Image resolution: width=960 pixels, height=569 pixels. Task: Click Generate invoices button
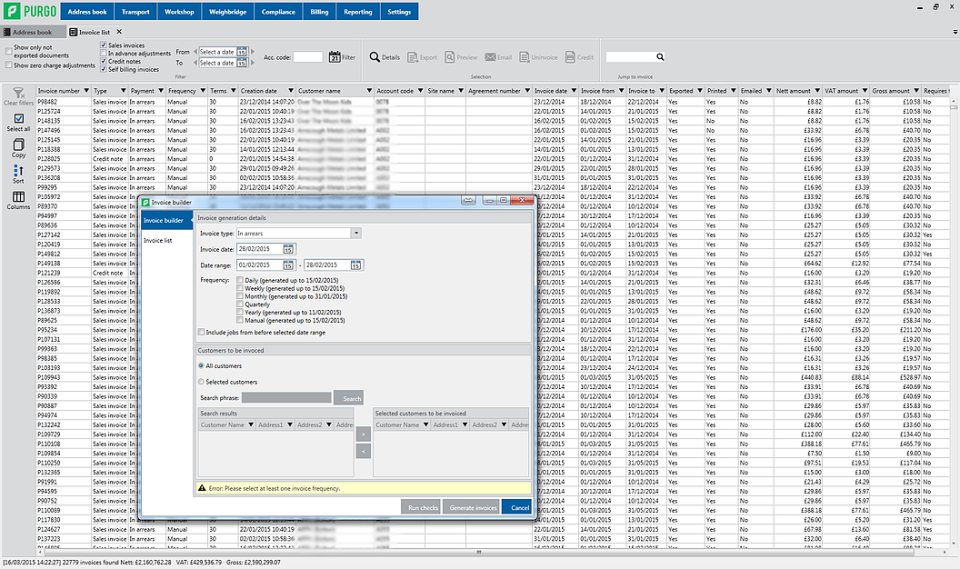pyautogui.click(x=473, y=507)
